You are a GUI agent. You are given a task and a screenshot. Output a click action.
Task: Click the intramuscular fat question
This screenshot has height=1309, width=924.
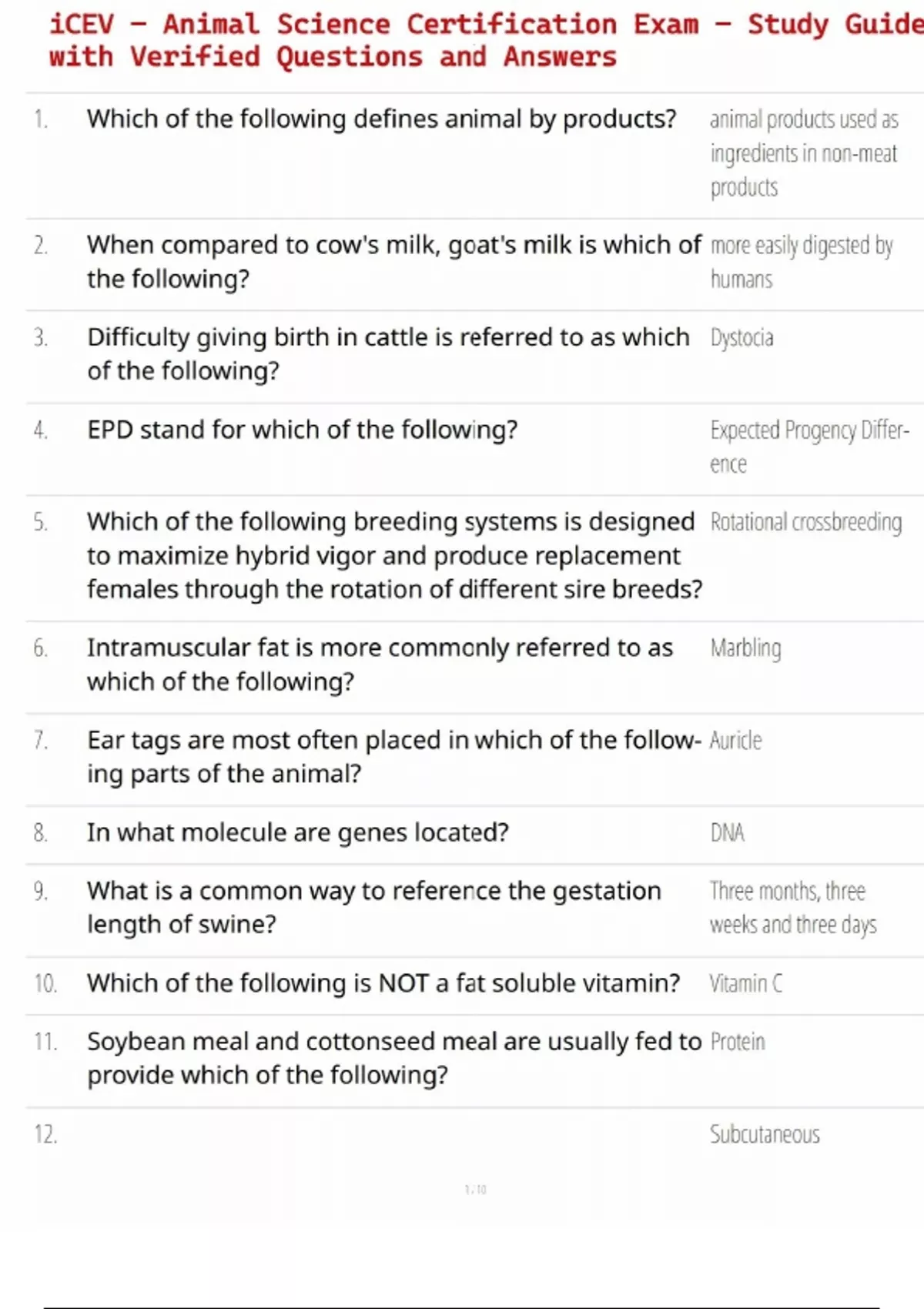click(x=380, y=665)
